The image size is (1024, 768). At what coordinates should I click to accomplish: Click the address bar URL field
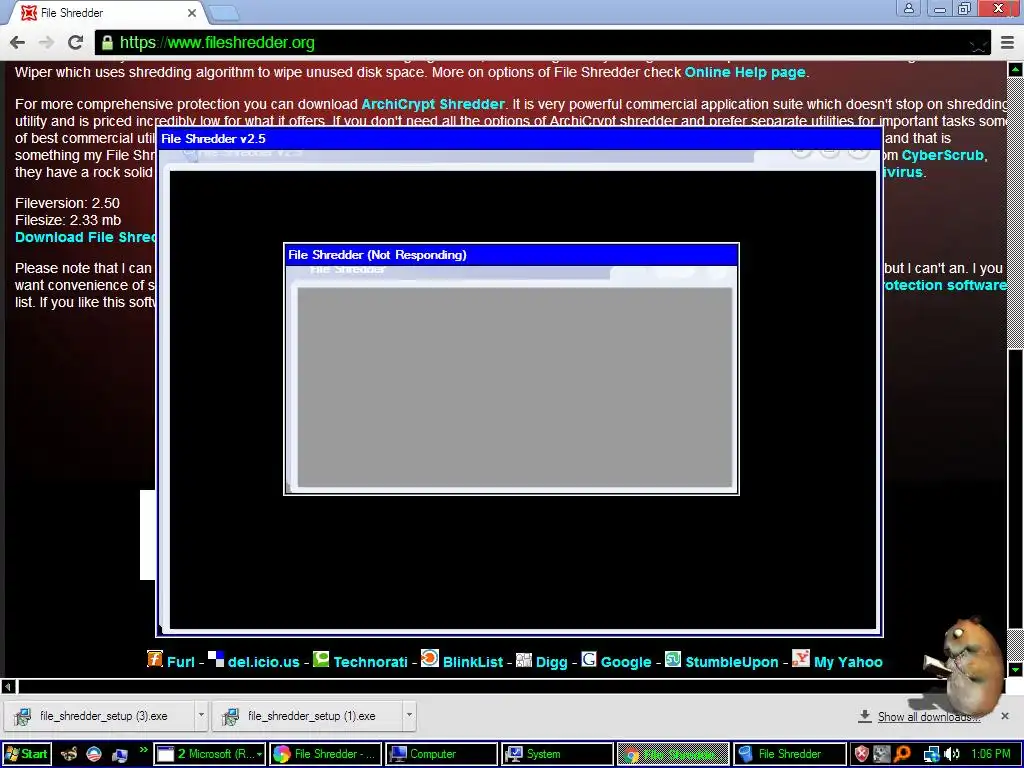tap(542, 43)
